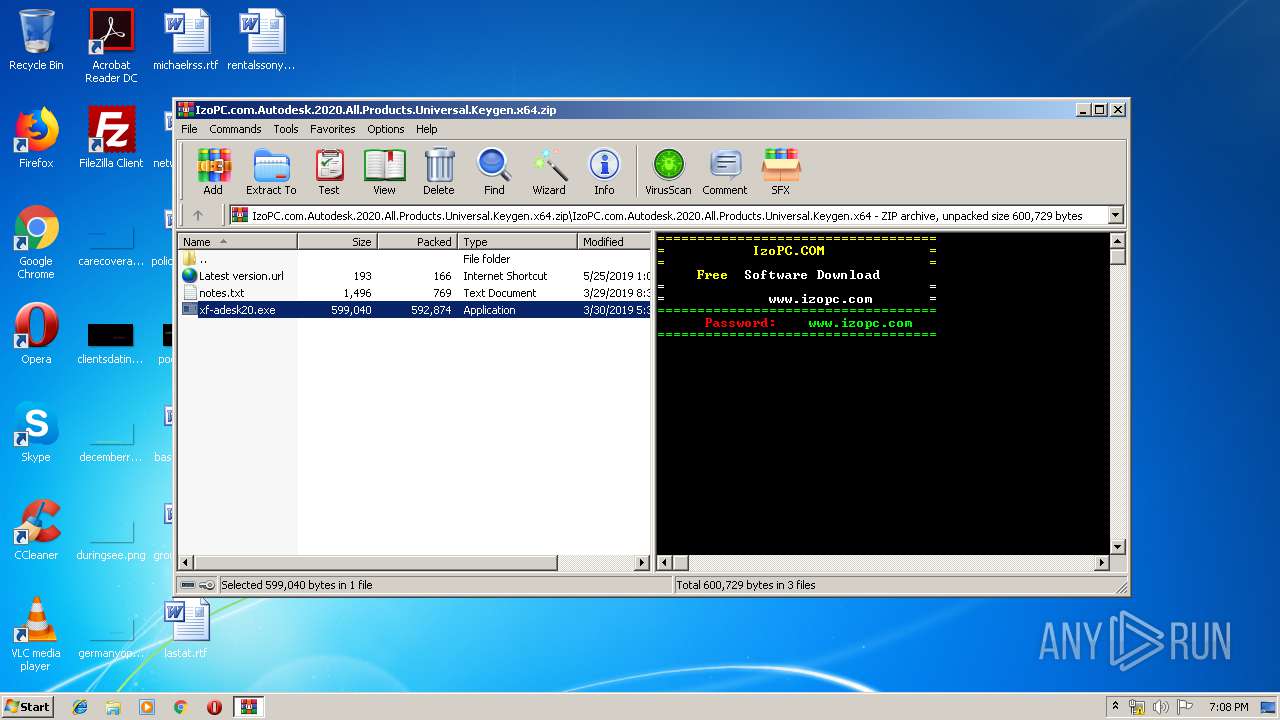
Task: Click the Add toolbar icon
Action: coord(213,171)
